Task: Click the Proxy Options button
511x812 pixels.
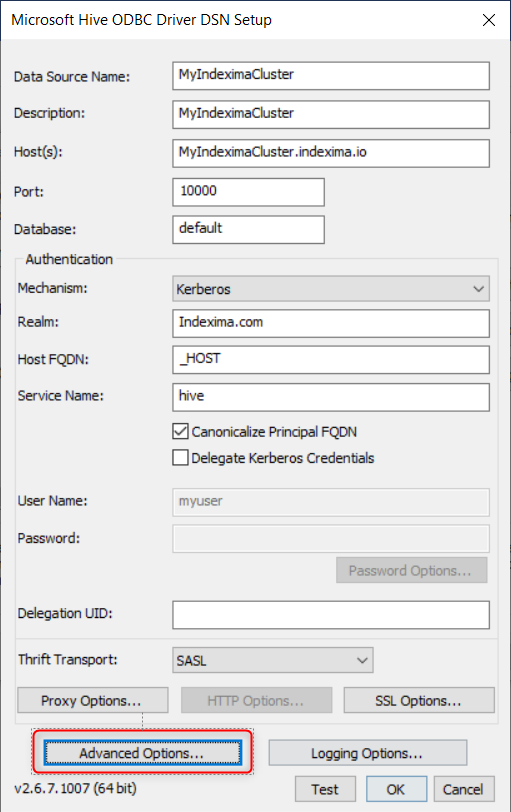Action: (93, 701)
